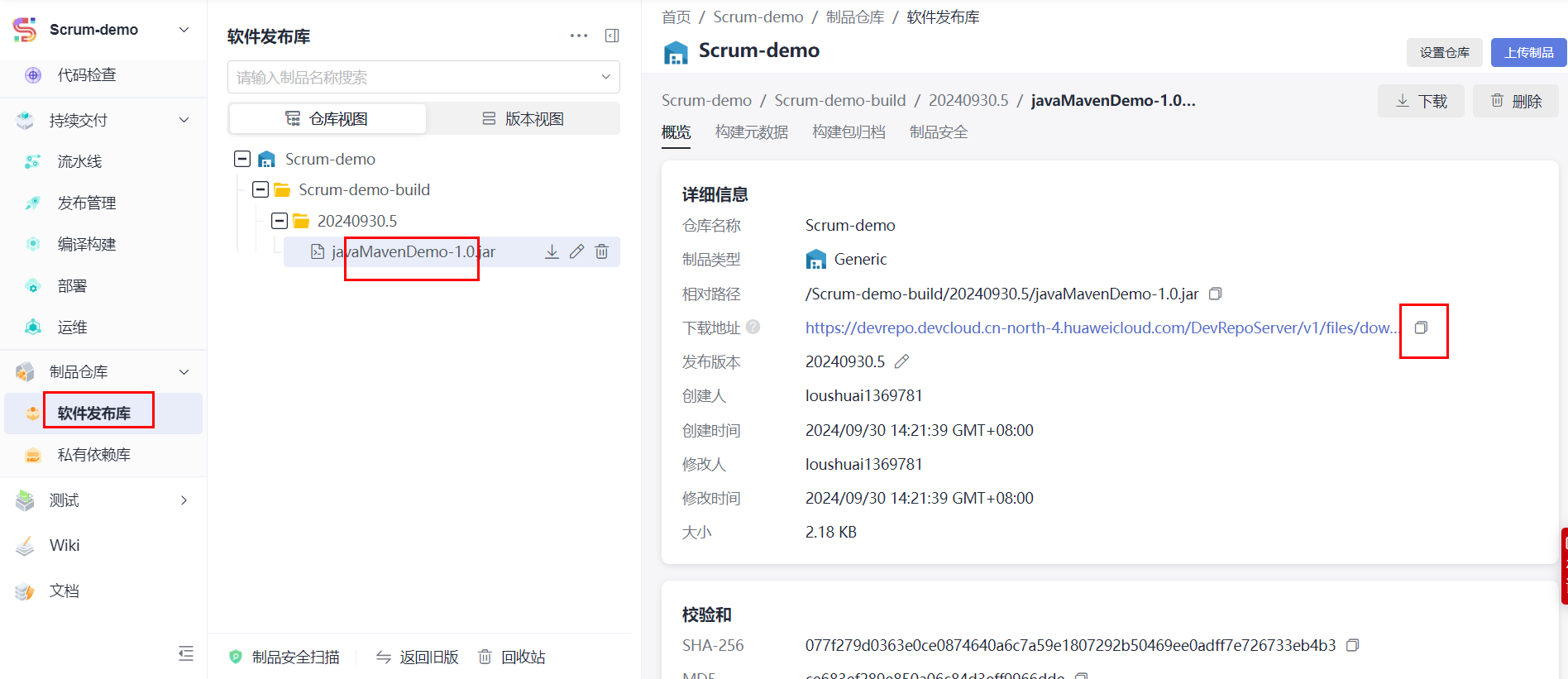Image resolution: width=1568 pixels, height=679 pixels.
Task: Click the 上传制品 upload artifact button
Action: pos(1529,52)
